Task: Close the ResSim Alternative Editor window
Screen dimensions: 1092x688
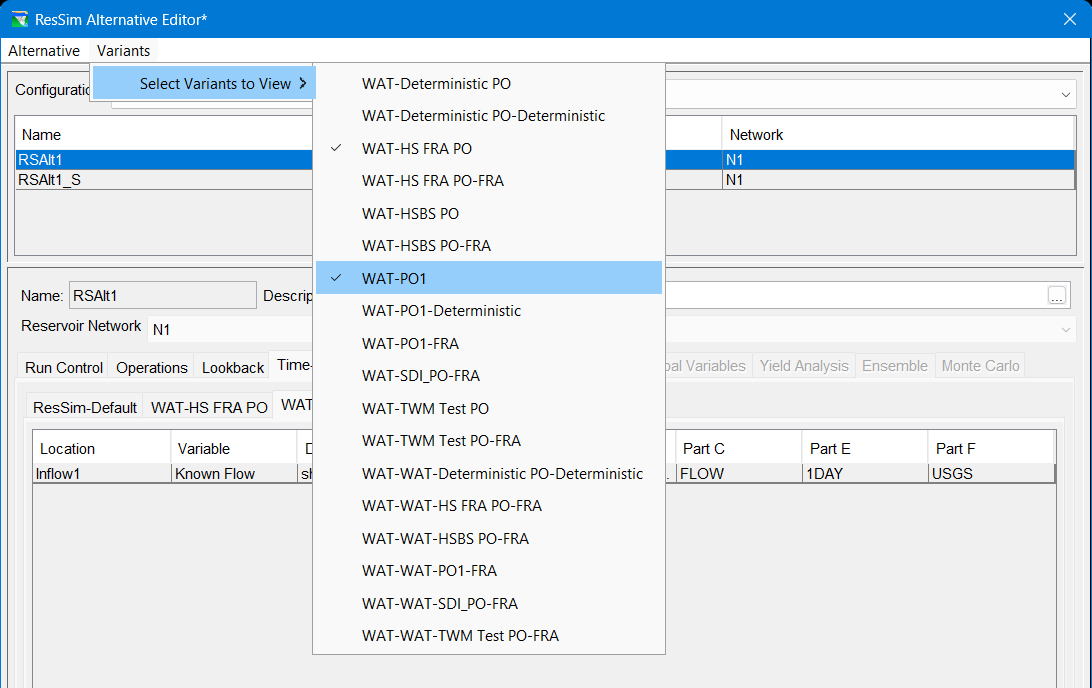Action: click(x=1069, y=19)
